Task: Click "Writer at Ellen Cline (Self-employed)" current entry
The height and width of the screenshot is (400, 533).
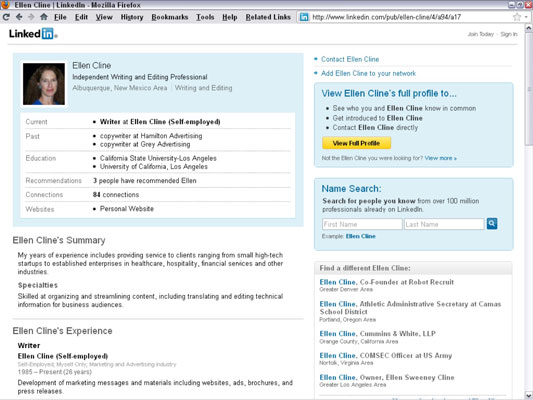Action: point(160,122)
